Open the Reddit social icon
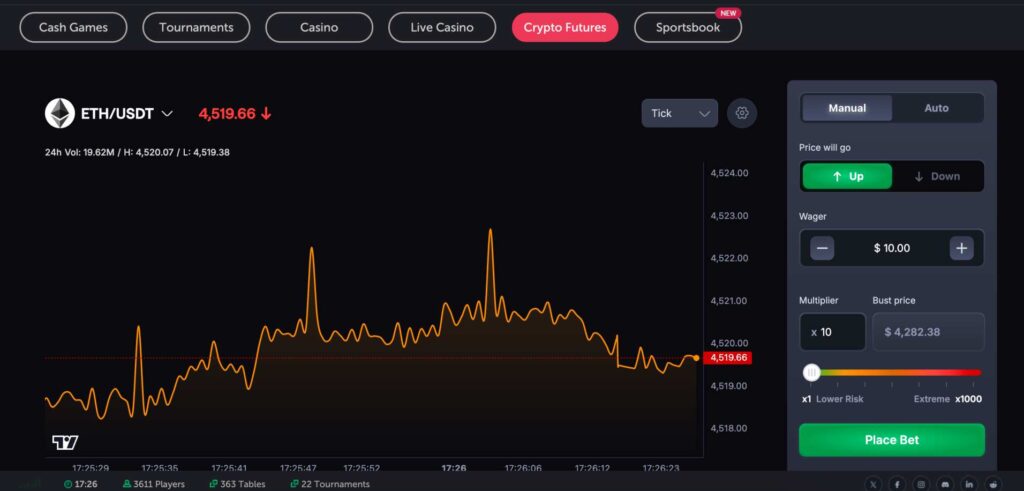Image resolution: width=1024 pixels, height=491 pixels. pos(993,484)
